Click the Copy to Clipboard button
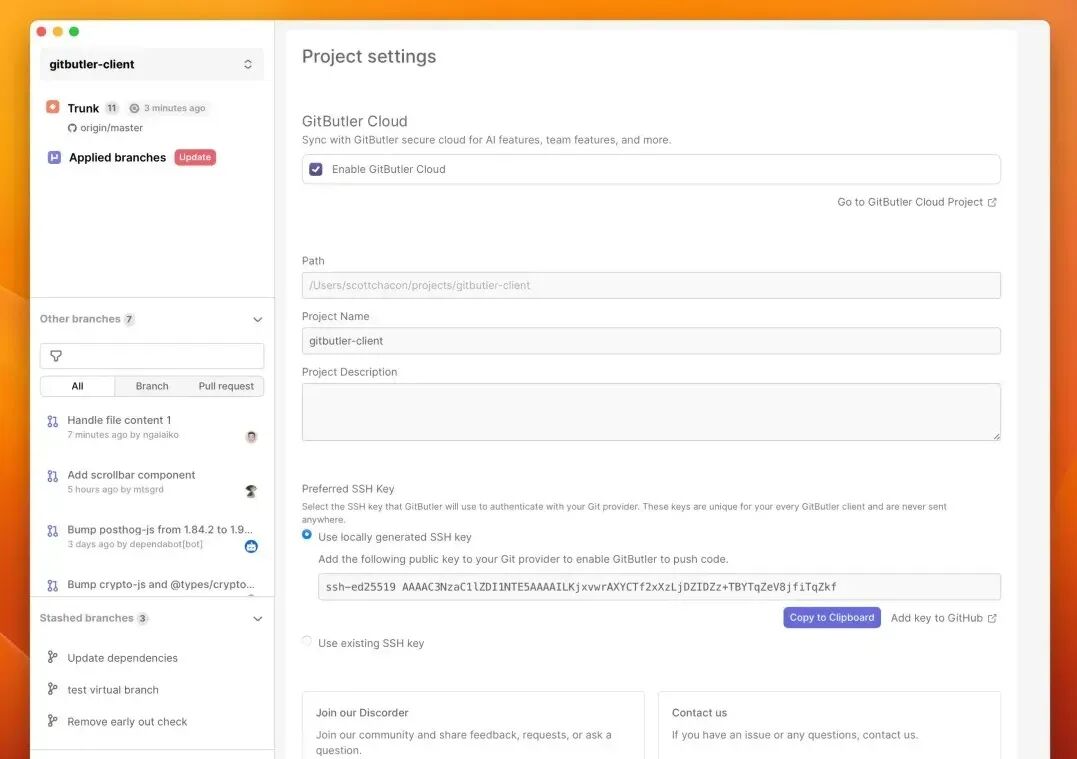The image size is (1077, 759). [x=832, y=618]
